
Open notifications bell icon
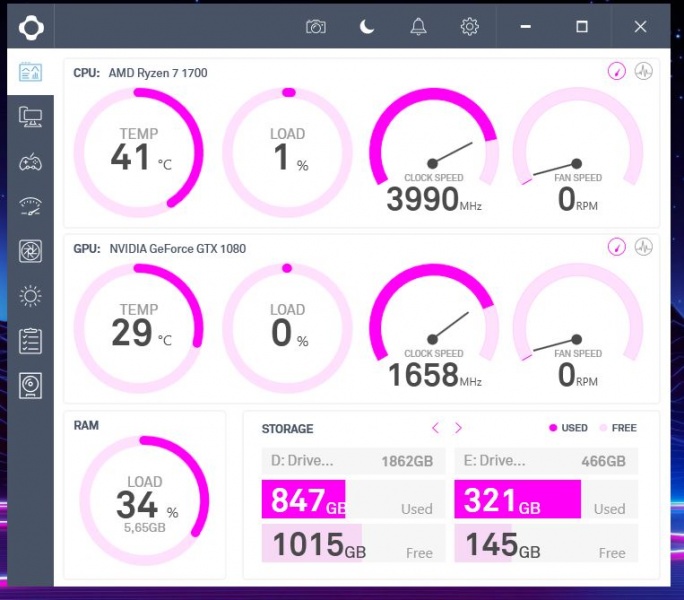[418, 27]
